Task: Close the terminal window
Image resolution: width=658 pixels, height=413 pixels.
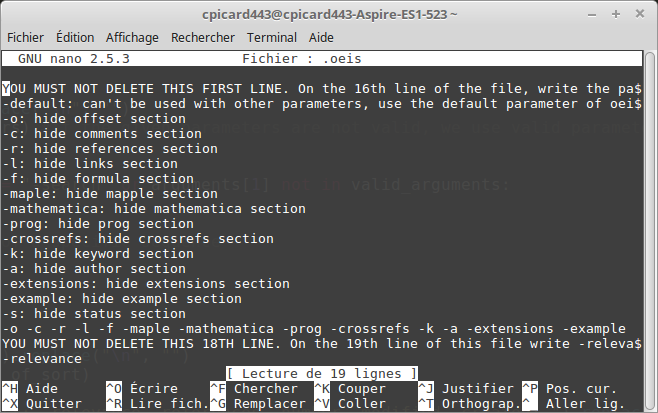Action: [x=640, y=14]
